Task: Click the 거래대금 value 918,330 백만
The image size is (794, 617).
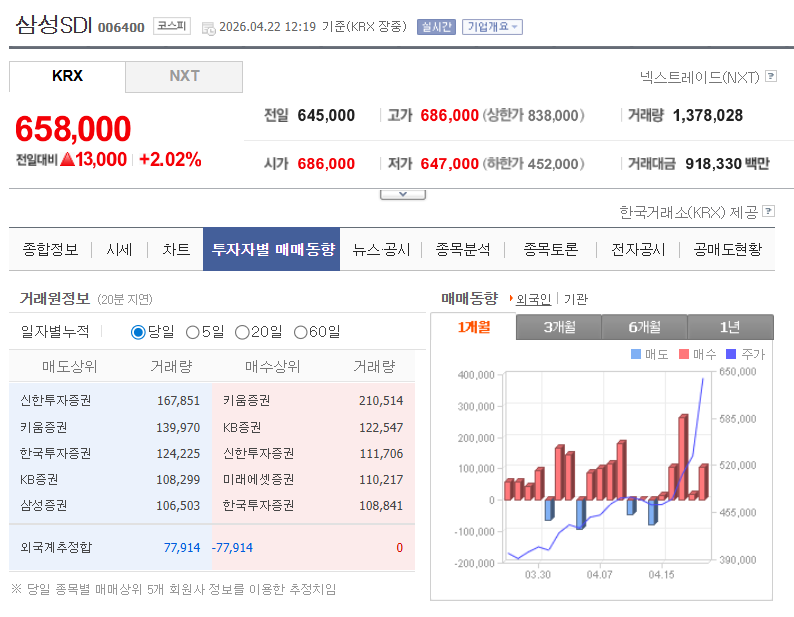Action: click(727, 164)
